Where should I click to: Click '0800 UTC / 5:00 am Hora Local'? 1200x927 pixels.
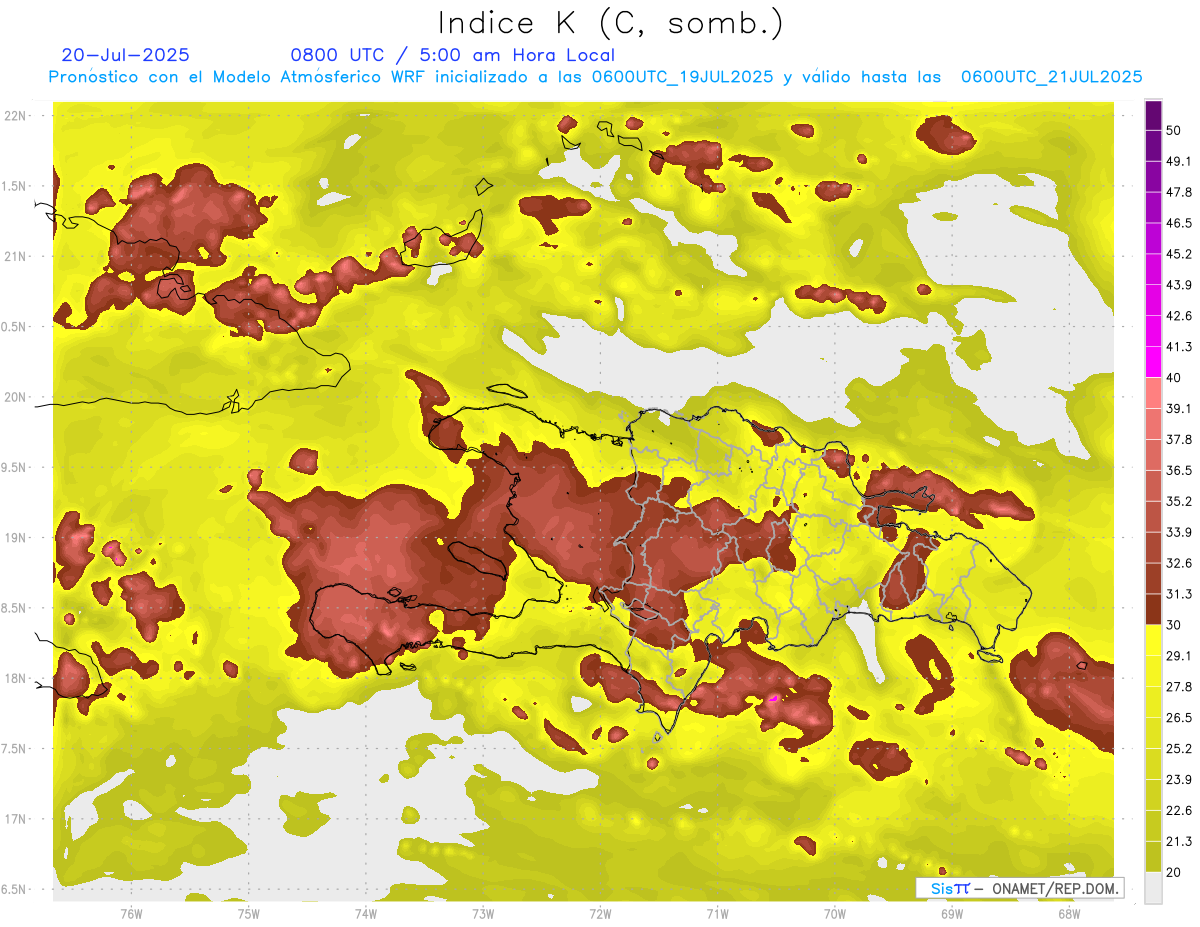pos(452,55)
